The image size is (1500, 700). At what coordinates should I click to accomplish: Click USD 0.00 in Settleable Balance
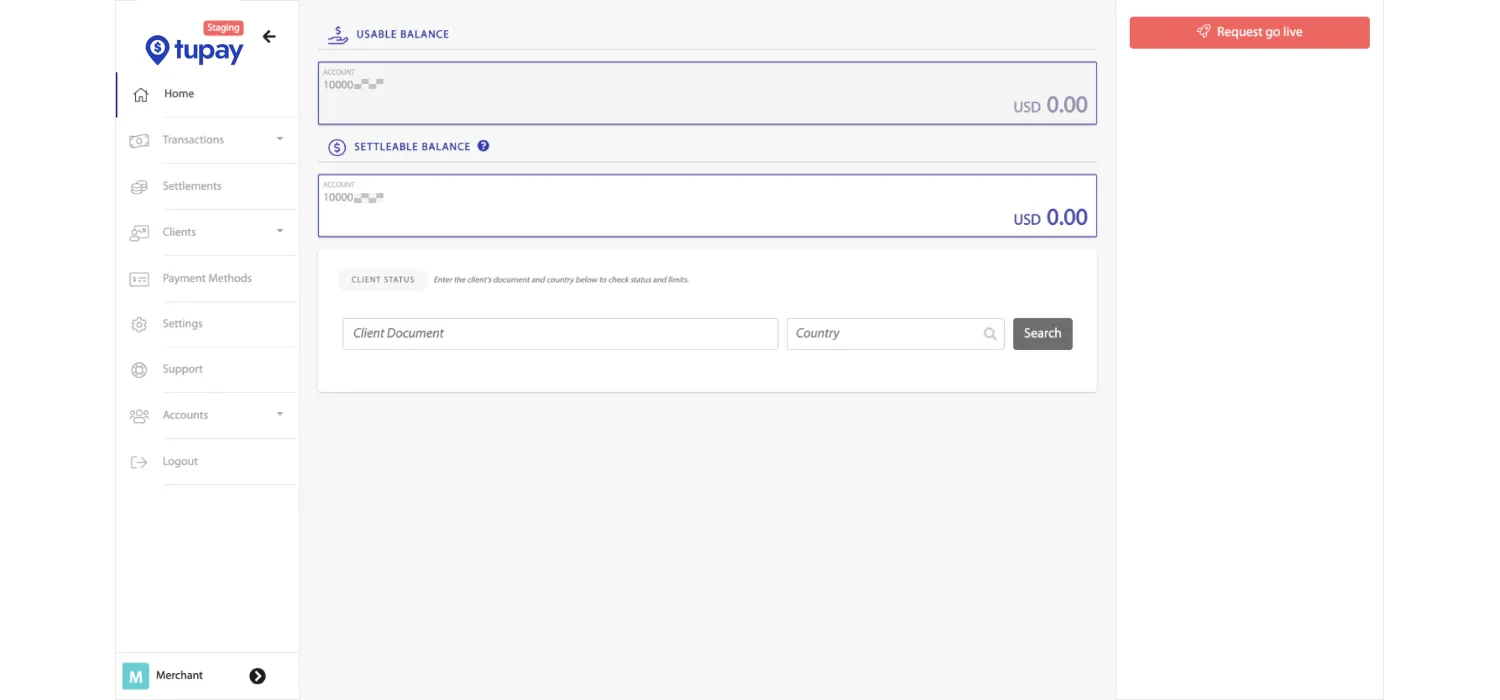[x=1050, y=218]
